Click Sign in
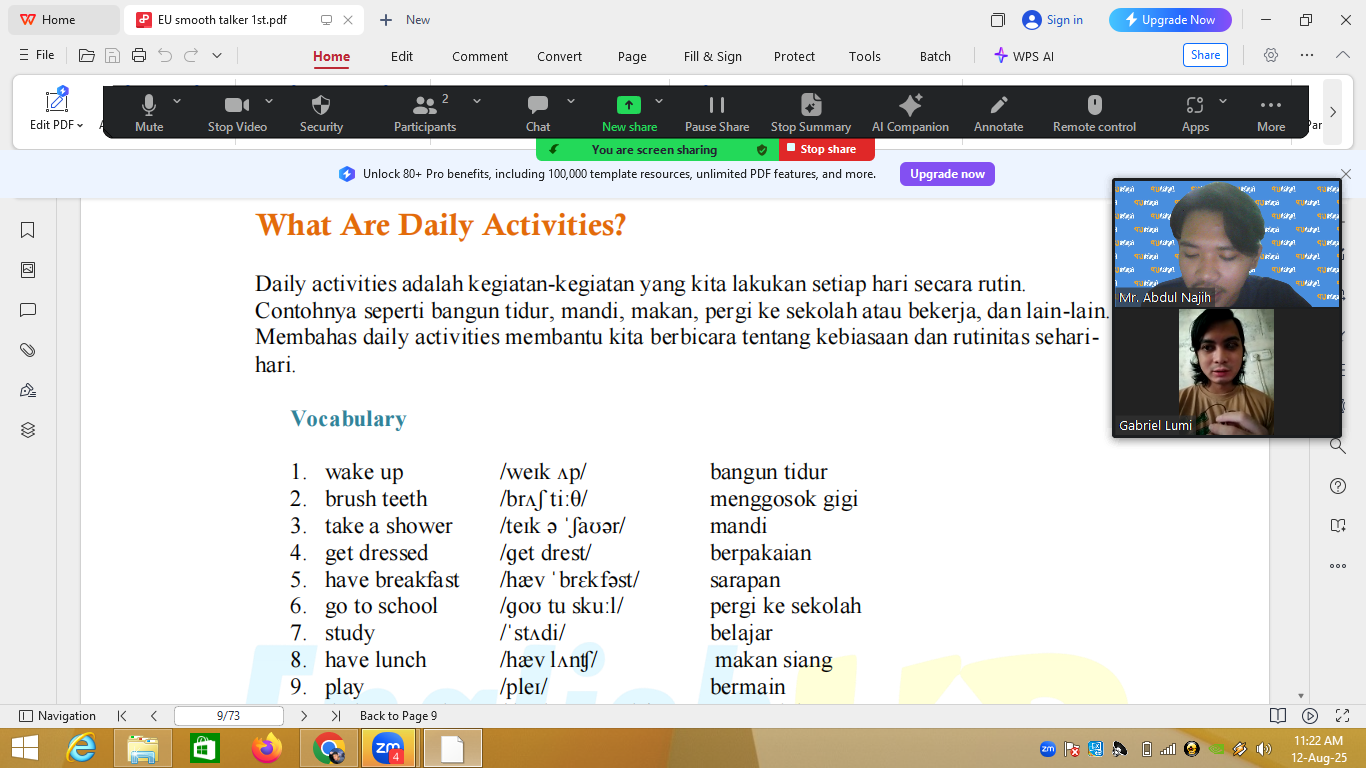The image size is (1366, 768). [1053, 20]
